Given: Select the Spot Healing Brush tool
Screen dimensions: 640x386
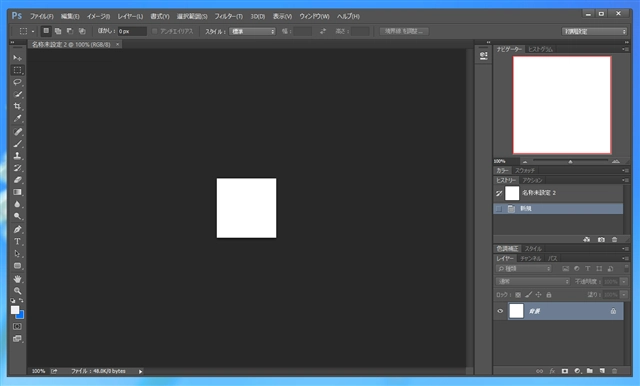Looking at the screenshot, I should tap(17, 131).
